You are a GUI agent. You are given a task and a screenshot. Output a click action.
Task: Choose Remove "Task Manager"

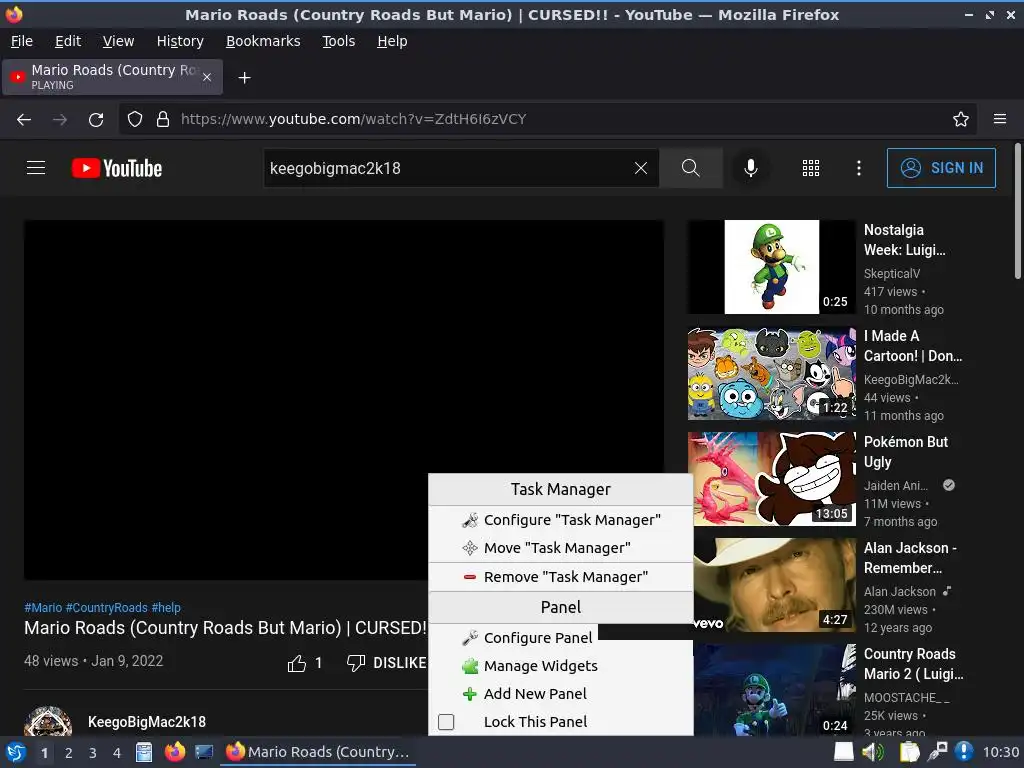click(560, 577)
